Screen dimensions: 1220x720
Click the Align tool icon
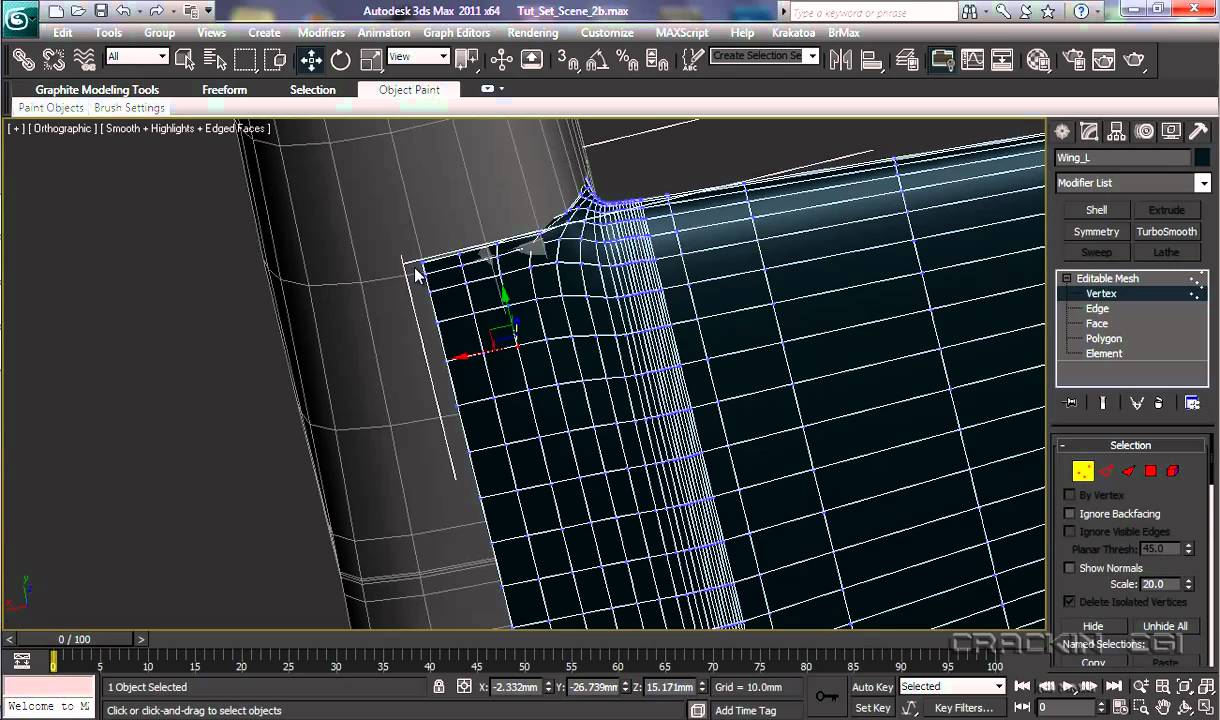tap(873, 60)
